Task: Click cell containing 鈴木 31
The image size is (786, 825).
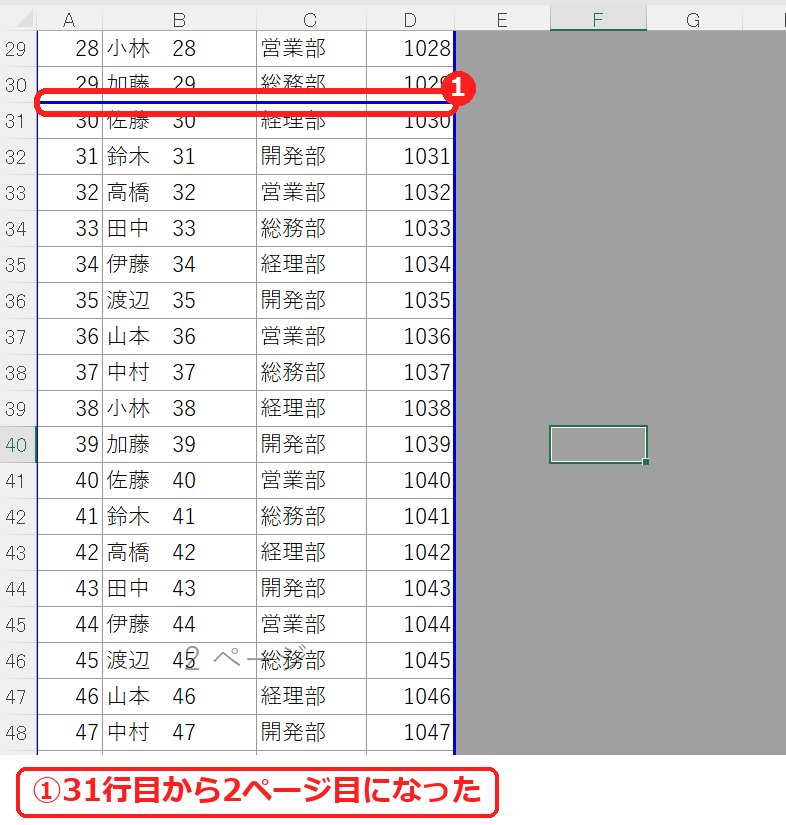Action: coord(179,157)
